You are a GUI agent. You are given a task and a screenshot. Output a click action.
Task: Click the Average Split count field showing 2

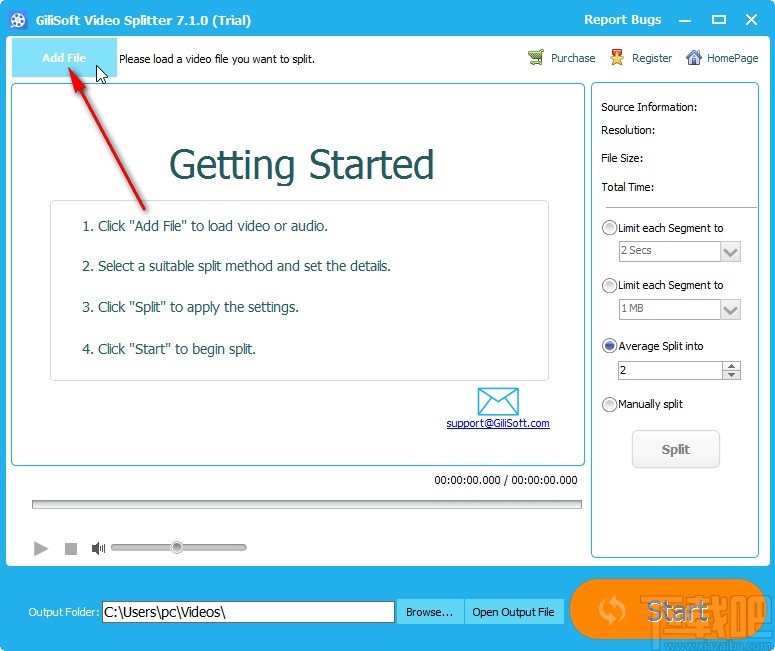(670, 370)
